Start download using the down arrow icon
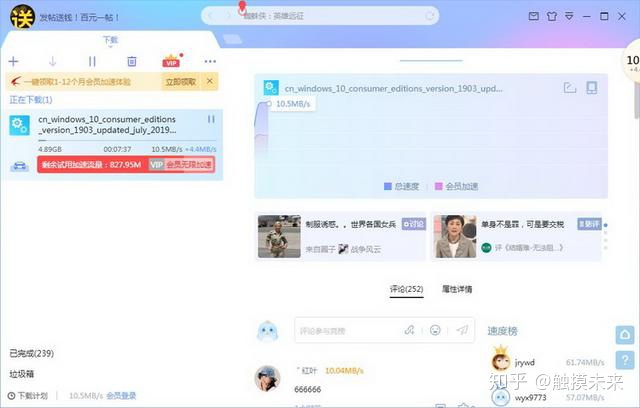 (x=52, y=62)
